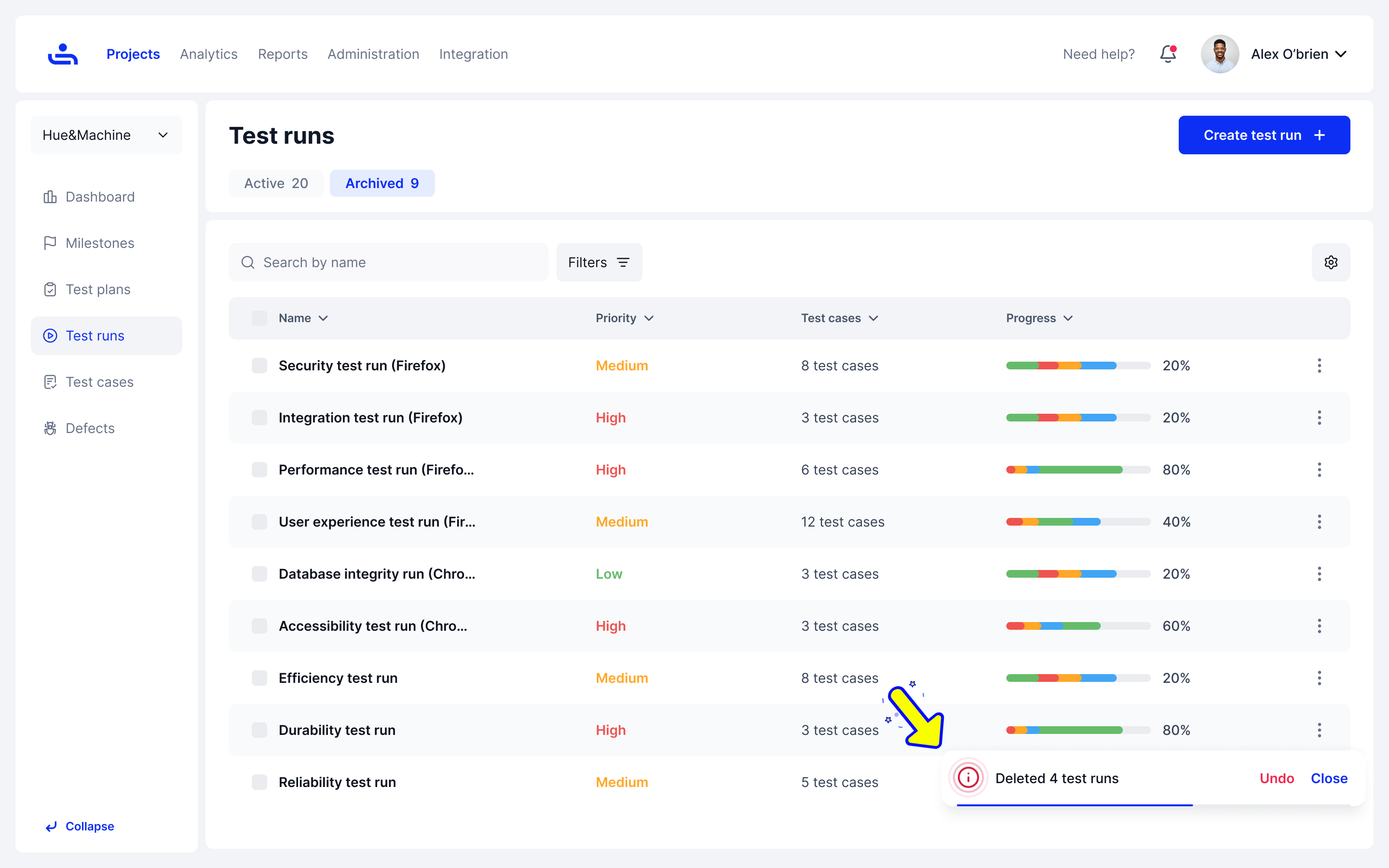
Task: Click the Performance test run progress bar
Action: click(x=1077, y=470)
